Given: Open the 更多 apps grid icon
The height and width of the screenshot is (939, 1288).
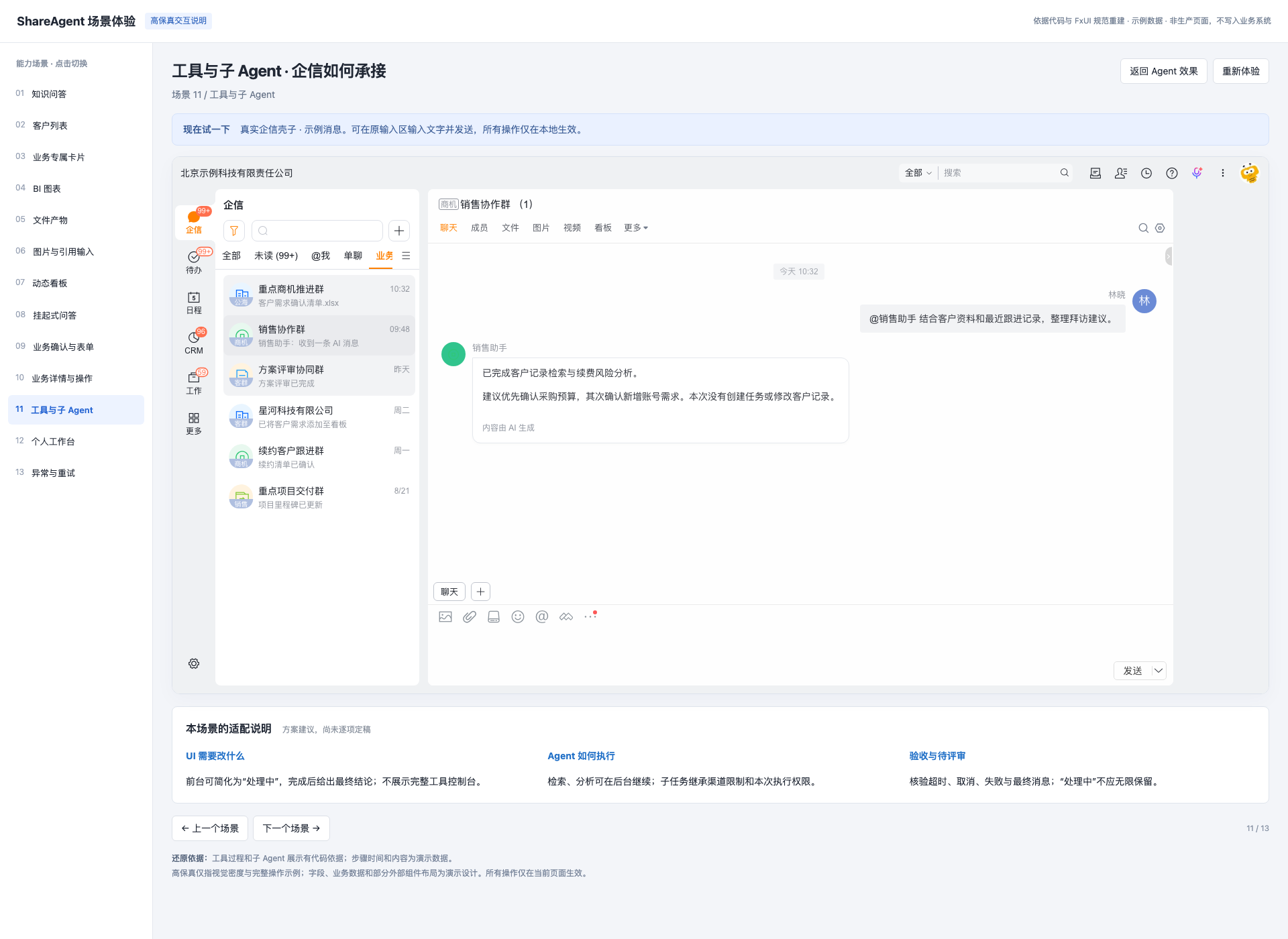Looking at the screenshot, I should pyautogui.click(x=194, y=423).
